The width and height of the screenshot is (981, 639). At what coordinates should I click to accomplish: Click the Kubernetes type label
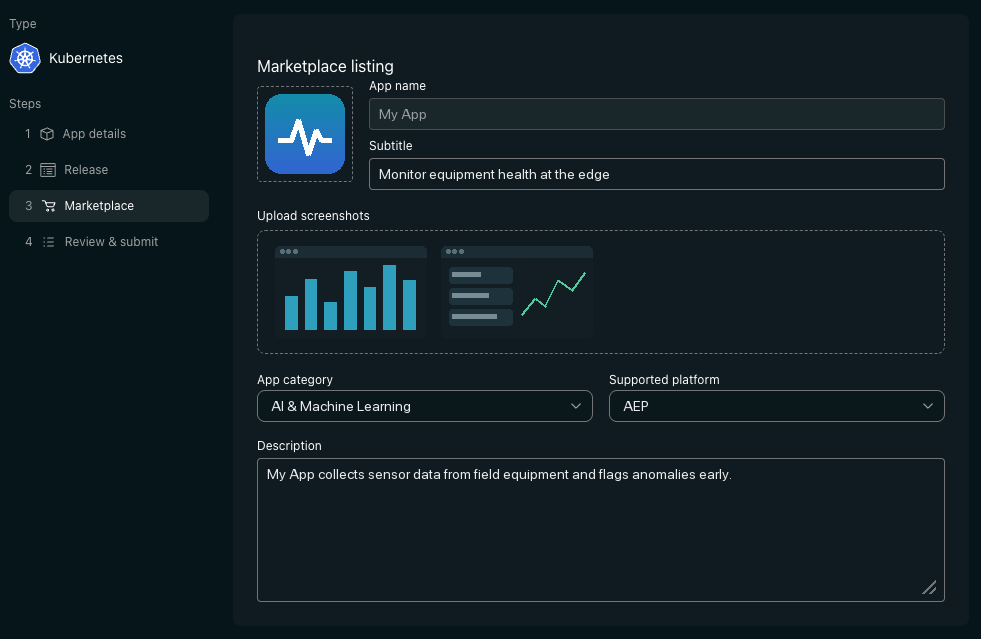86,58
